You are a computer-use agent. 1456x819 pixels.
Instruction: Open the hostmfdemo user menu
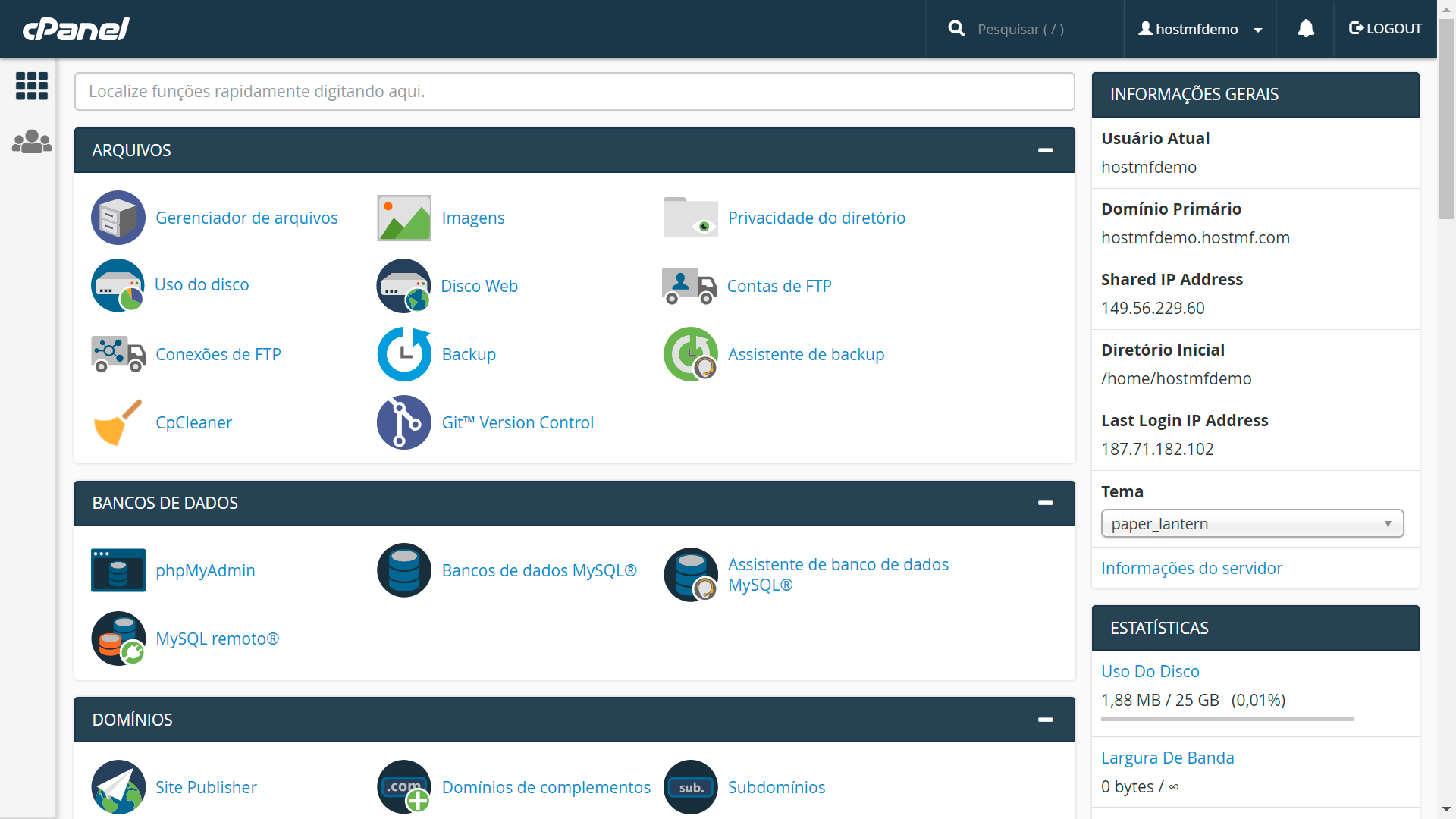(1200, 29)
